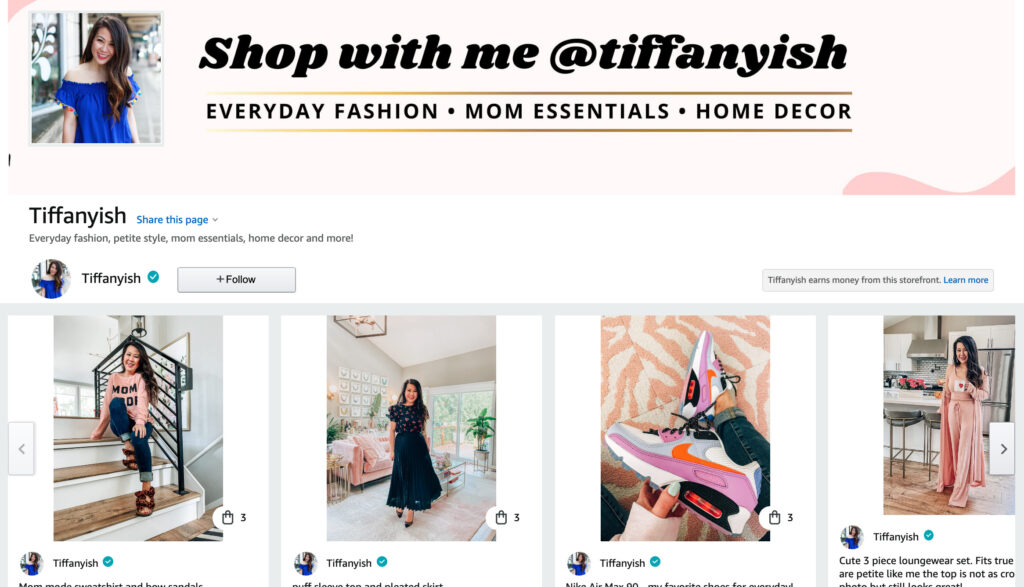Click the right carousel arrow to see more posts
The width and height of the screenshot is (1024, 587).
click(1002, 449)
